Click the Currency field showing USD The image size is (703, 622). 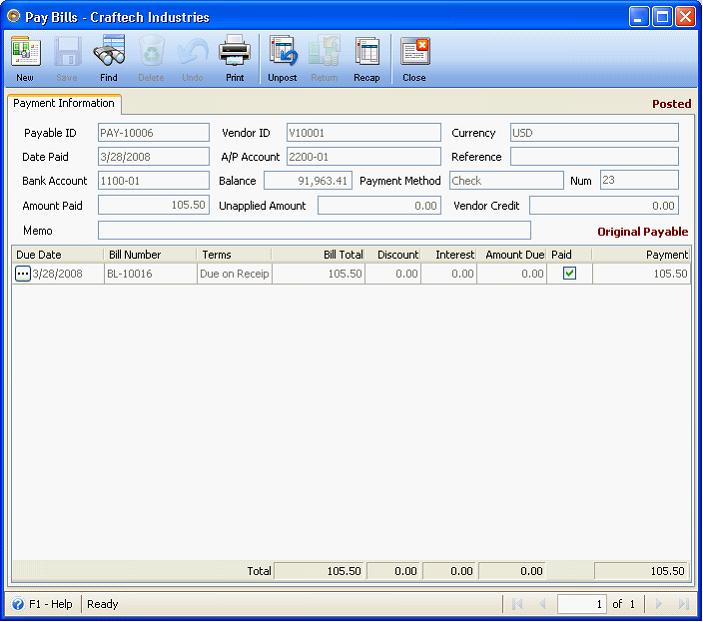pyautogui.click(x=594, y=133)
